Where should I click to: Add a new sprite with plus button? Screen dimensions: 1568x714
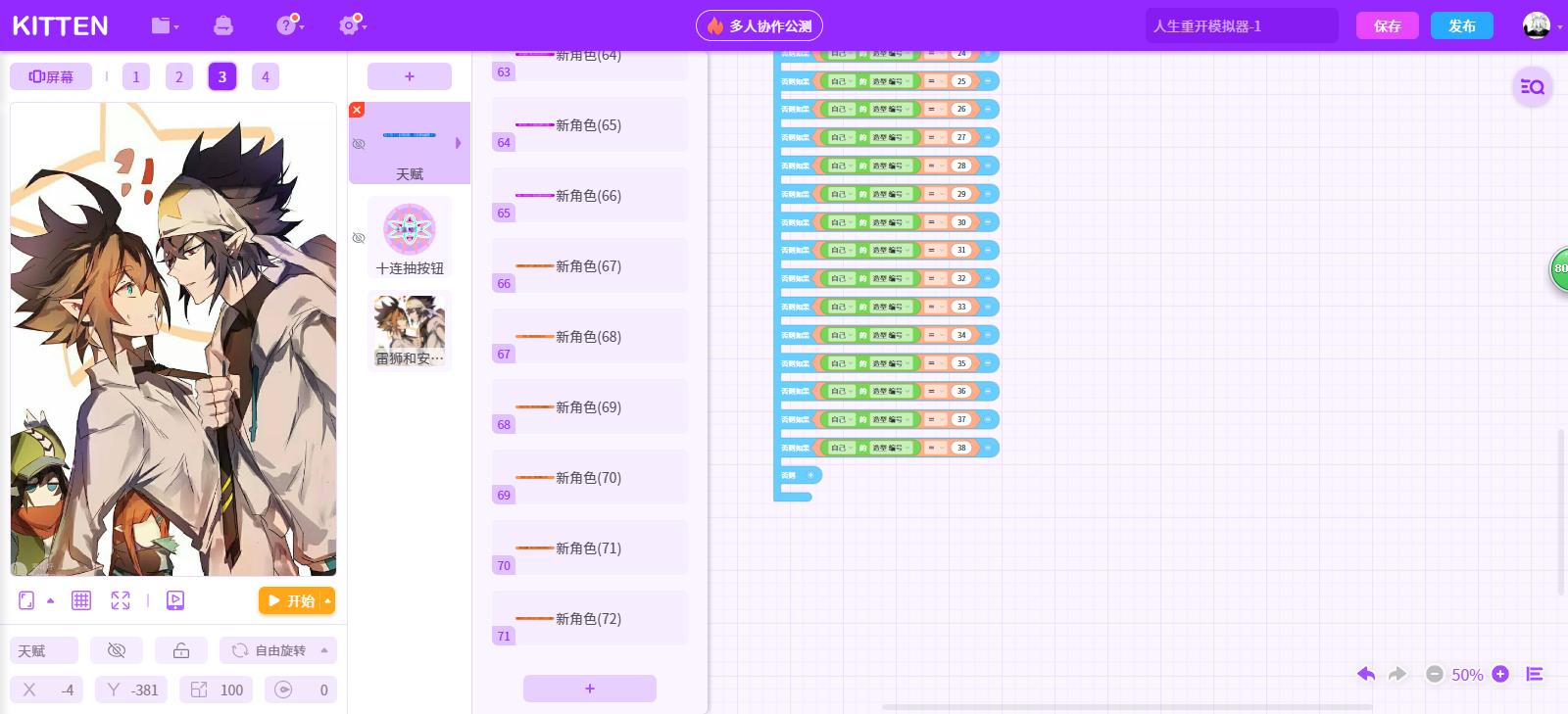[x=410, y=76]
